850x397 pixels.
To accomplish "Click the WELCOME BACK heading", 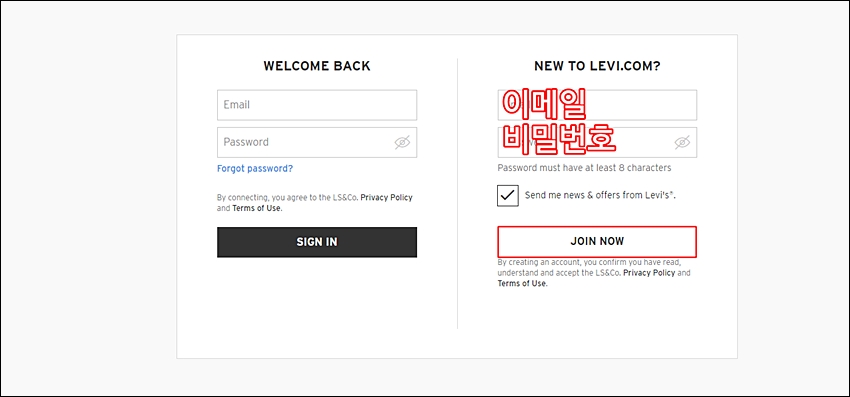I will [x=317, y=66].
